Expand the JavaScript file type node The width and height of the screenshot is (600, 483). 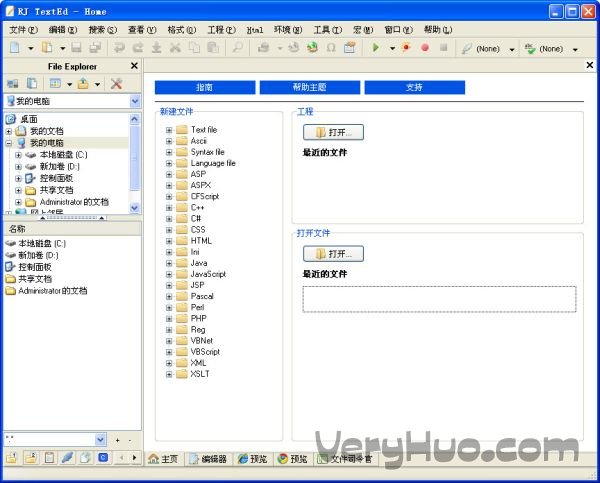pyautogui.click(x=169, y=274)
